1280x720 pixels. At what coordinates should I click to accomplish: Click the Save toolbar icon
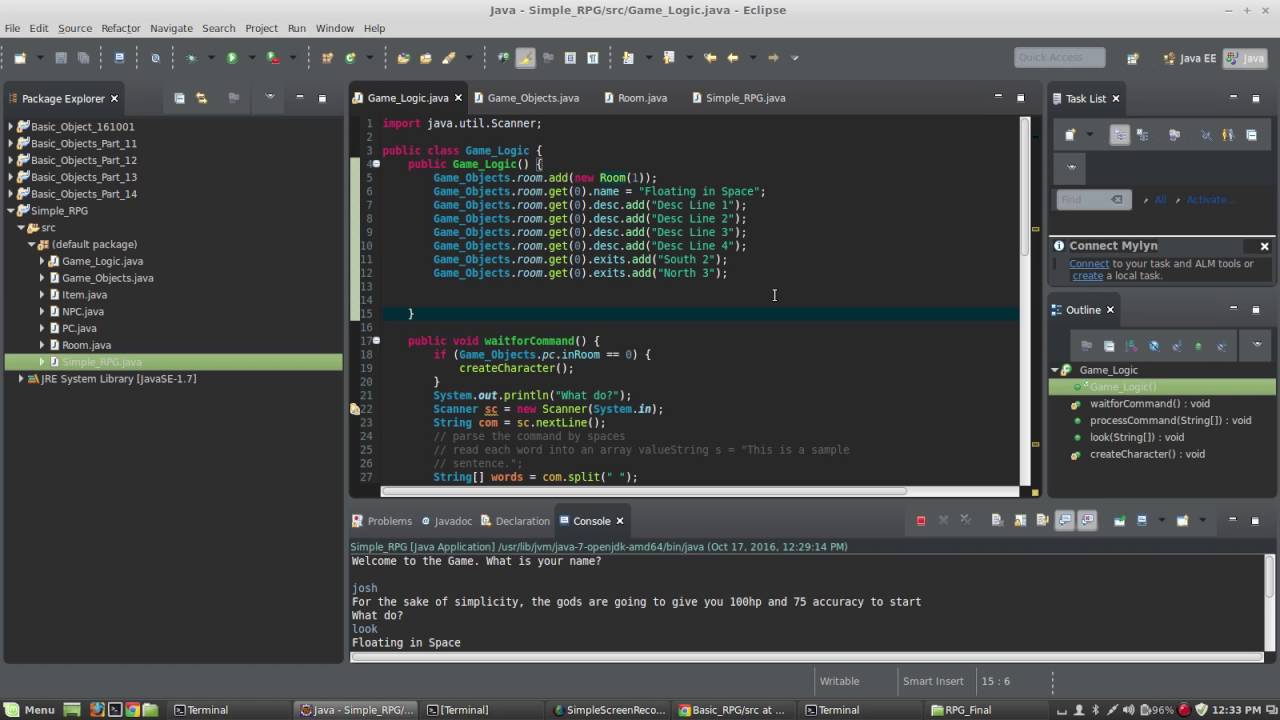tap(60, 58)
